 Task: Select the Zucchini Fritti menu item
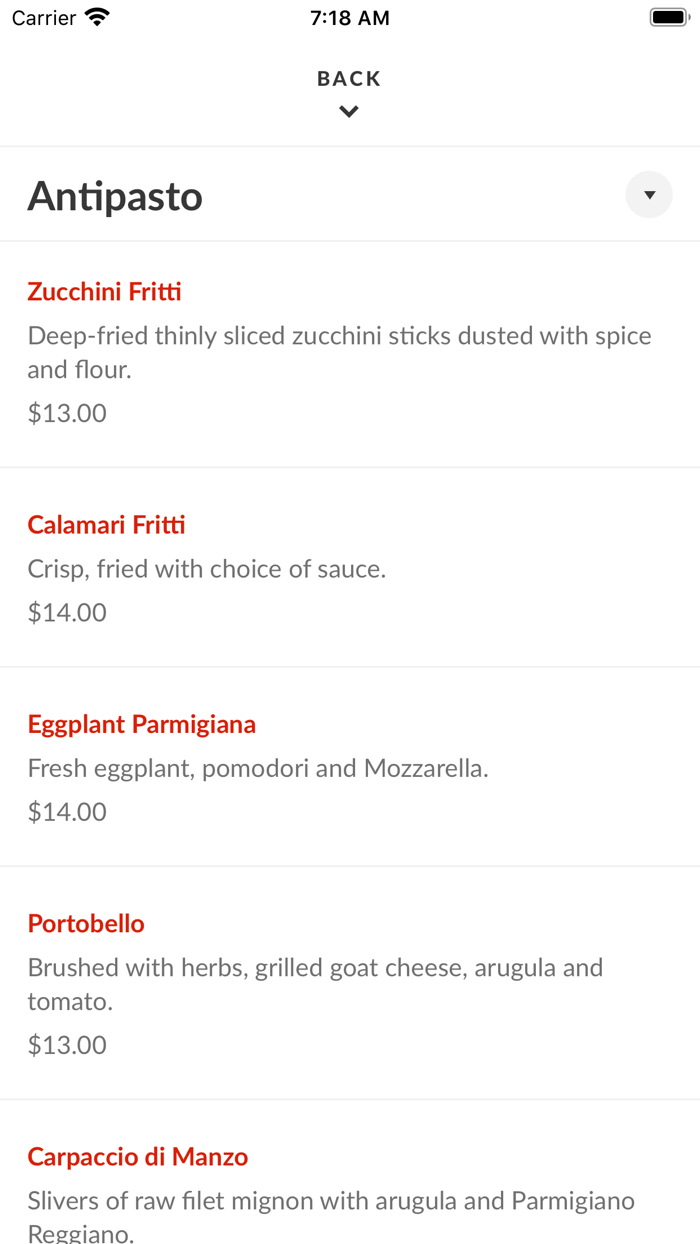[x=104, y=291]
